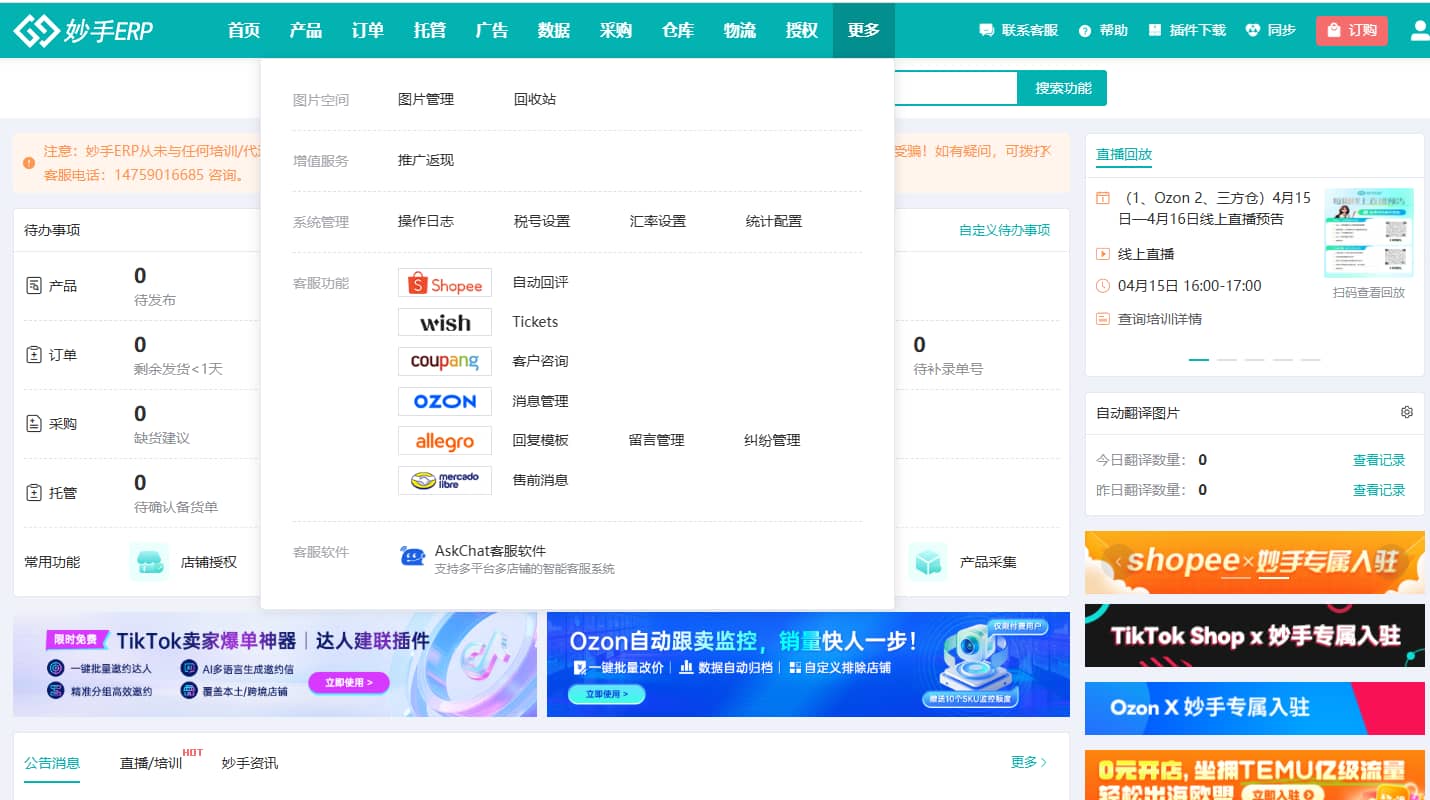
Task: Click the 联系客服 chat icon
Action: click(987, 30)
